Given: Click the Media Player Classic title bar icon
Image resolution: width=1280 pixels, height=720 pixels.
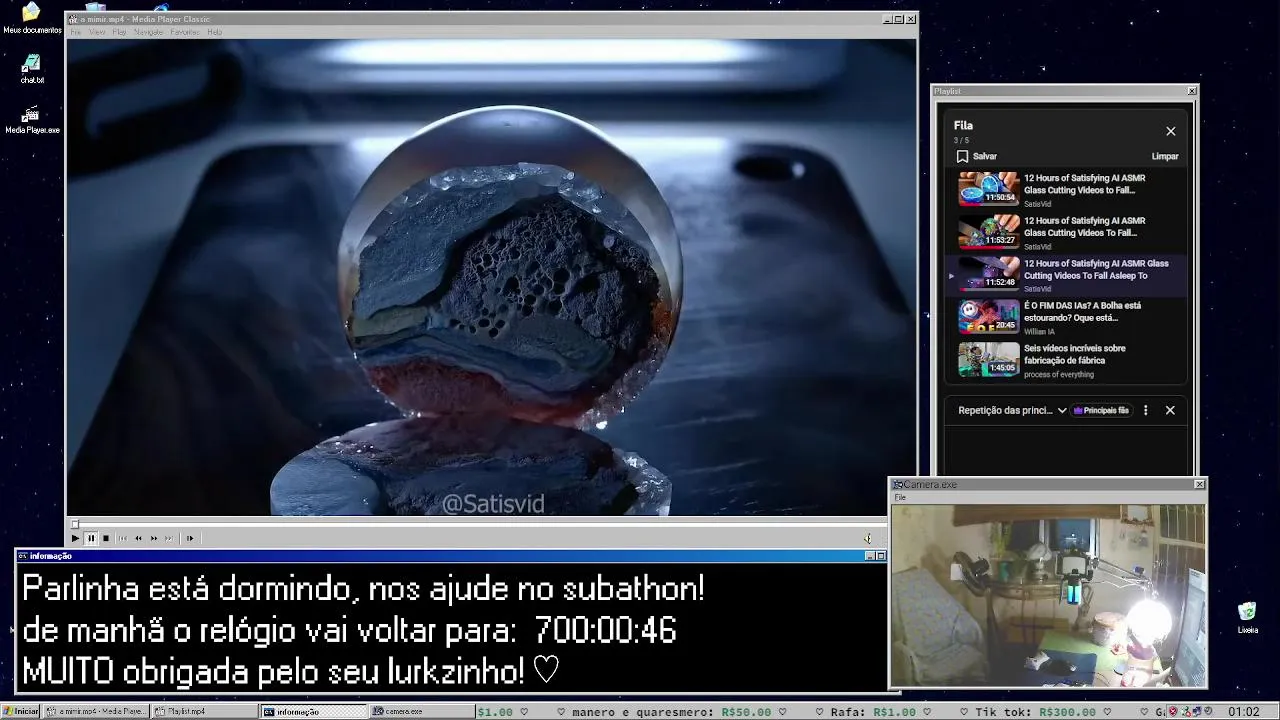Looking at the screenshot, I should (x=73, y=19).
